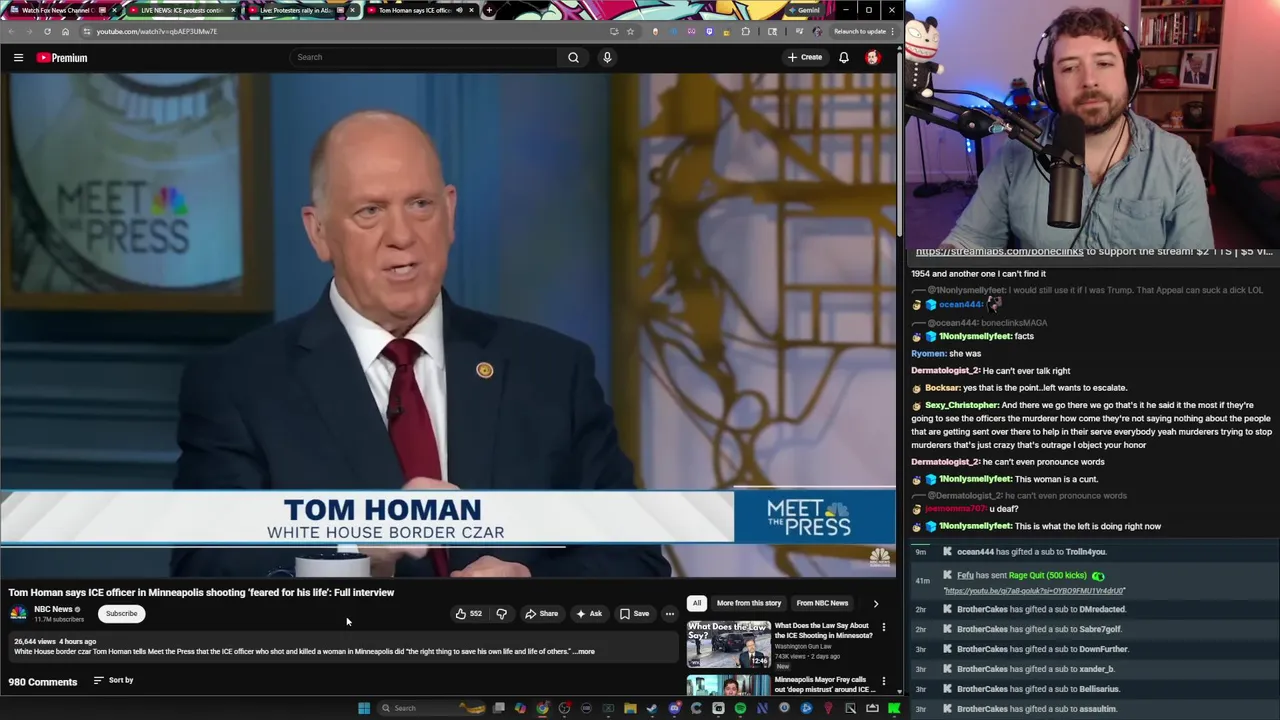Image resolution: width=1280 pixels, height=720 pixels.
Task: Close the 'Watch Fox News Channel' tab
Action: coord(114,10)
